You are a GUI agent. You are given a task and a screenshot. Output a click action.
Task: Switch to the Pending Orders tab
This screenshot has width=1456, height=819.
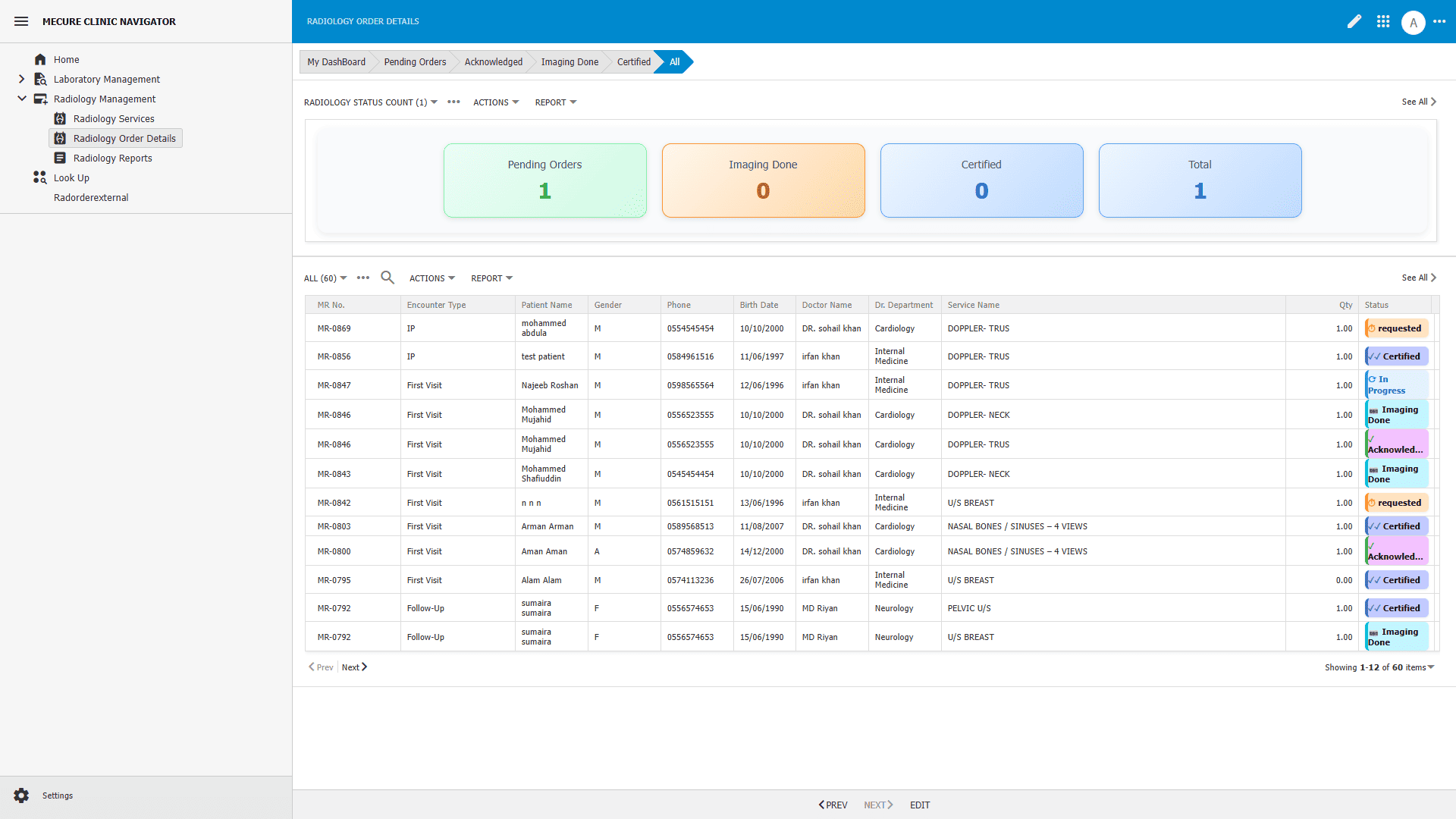414,61
